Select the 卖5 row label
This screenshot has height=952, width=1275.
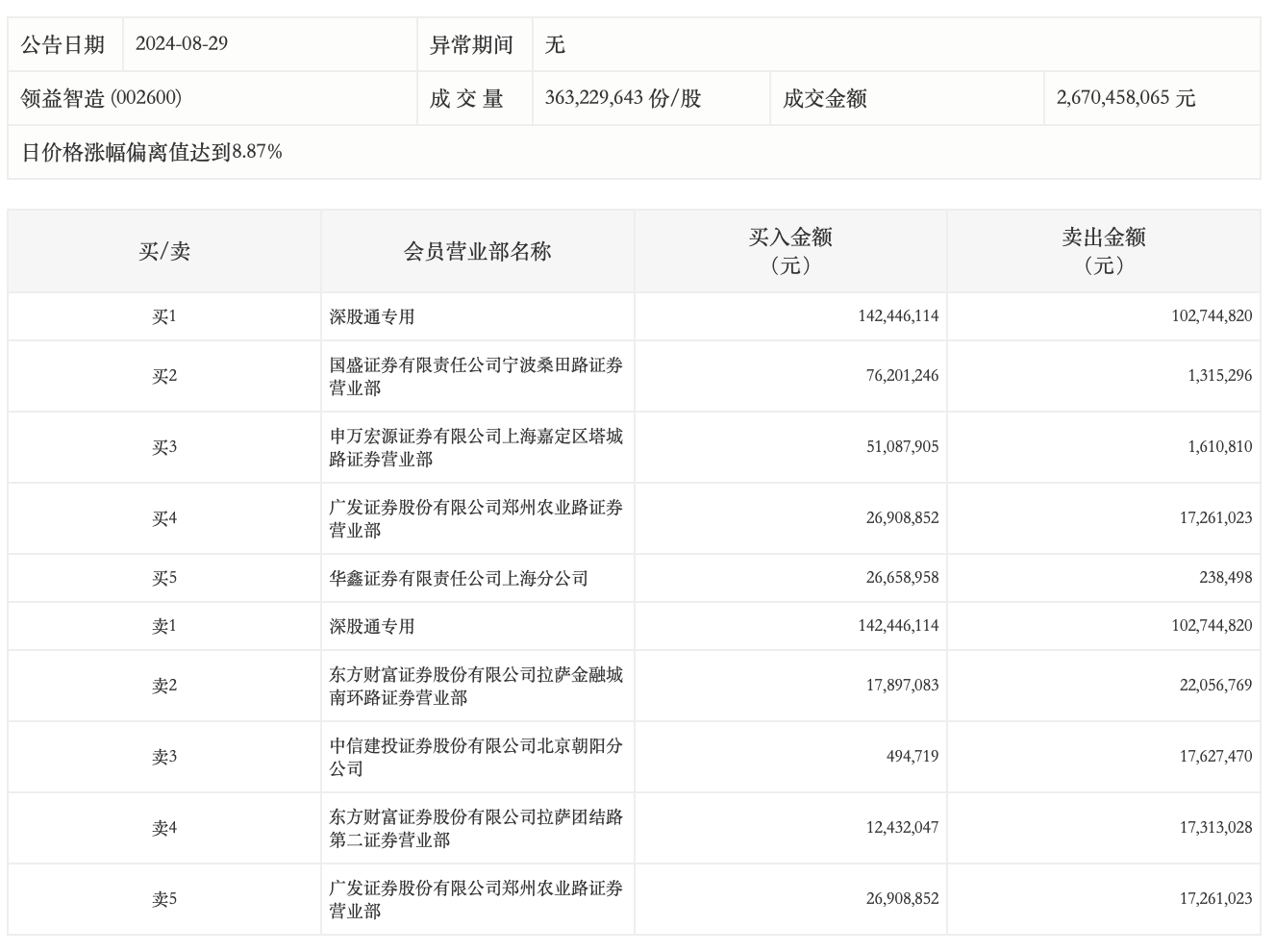pyautogui.click(x=164, y=899)
